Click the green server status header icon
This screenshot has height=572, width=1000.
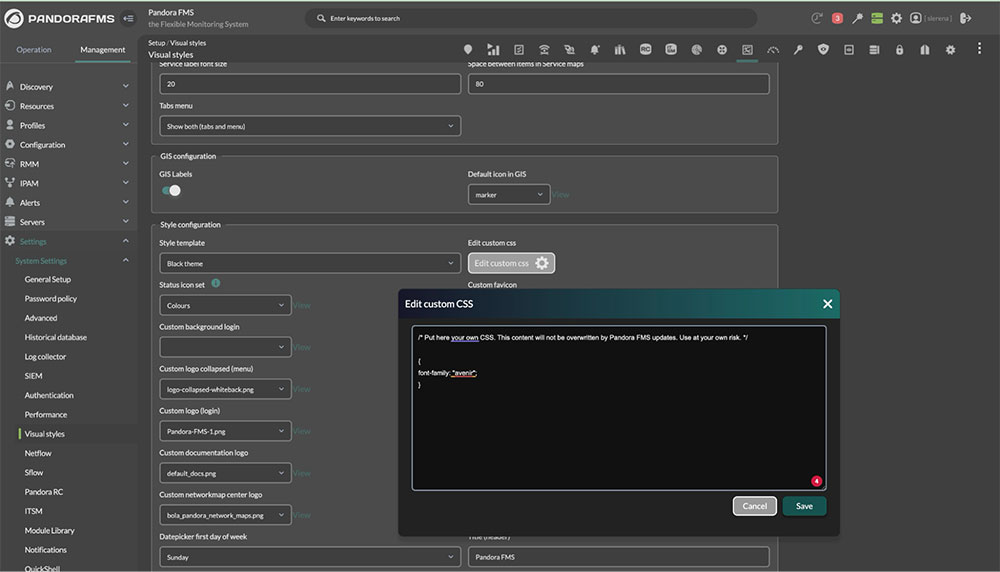[877, 18]
